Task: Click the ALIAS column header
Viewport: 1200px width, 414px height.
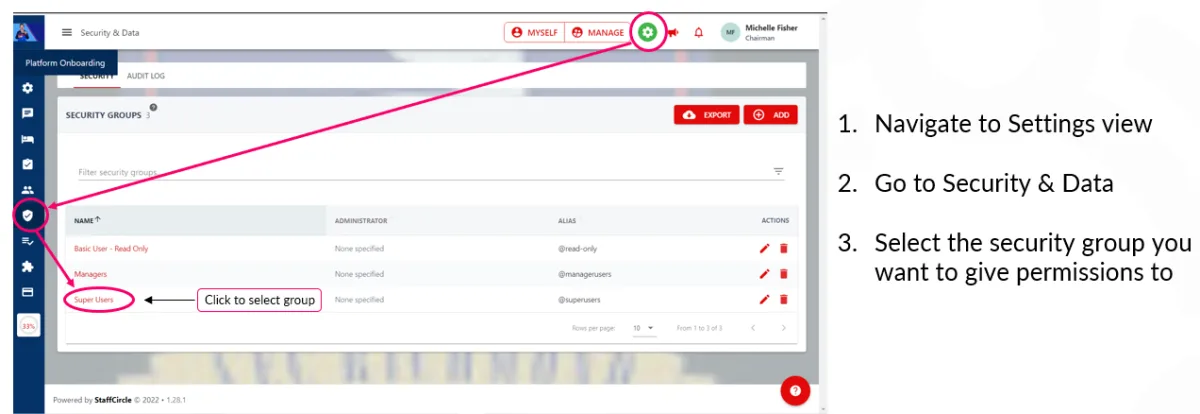Action: 567,220
